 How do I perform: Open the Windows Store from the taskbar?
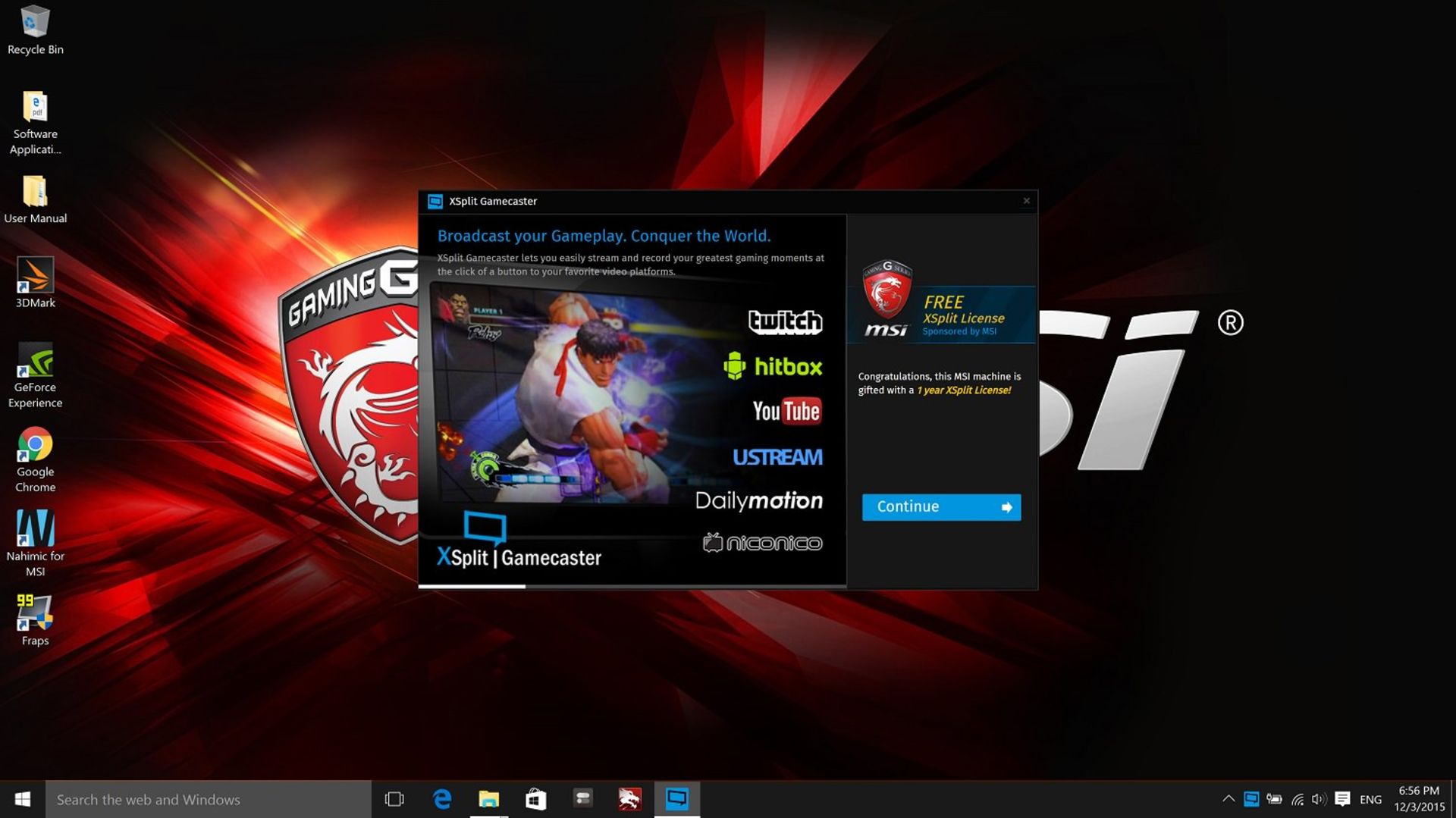[x=536, y=799]
